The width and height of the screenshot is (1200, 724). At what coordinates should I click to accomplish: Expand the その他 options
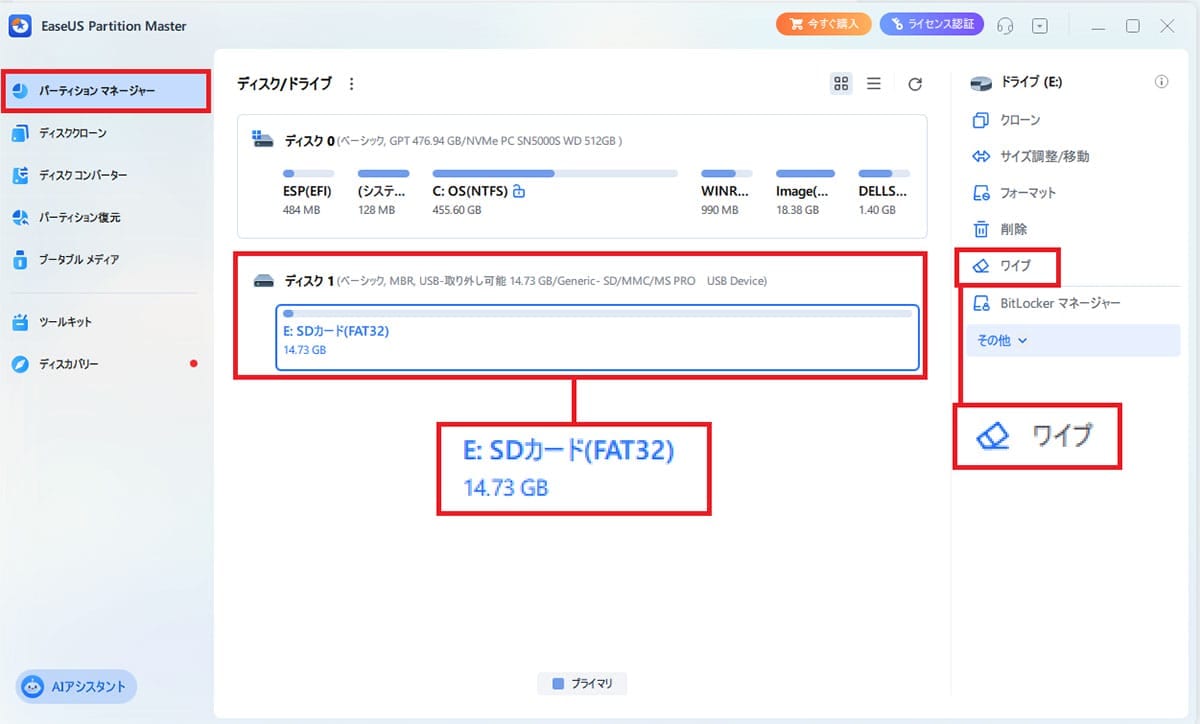coord(999,340)
